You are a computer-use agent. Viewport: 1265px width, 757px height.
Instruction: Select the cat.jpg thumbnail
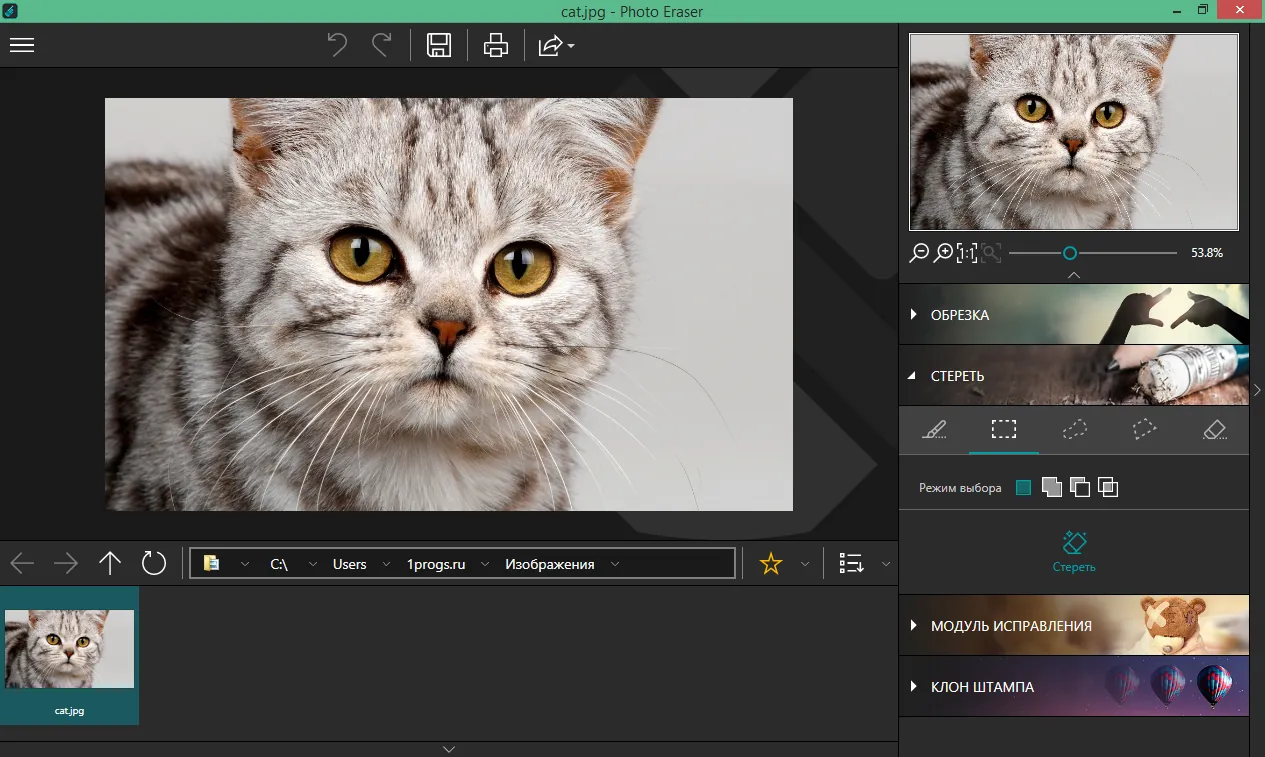tap(69, 656)
